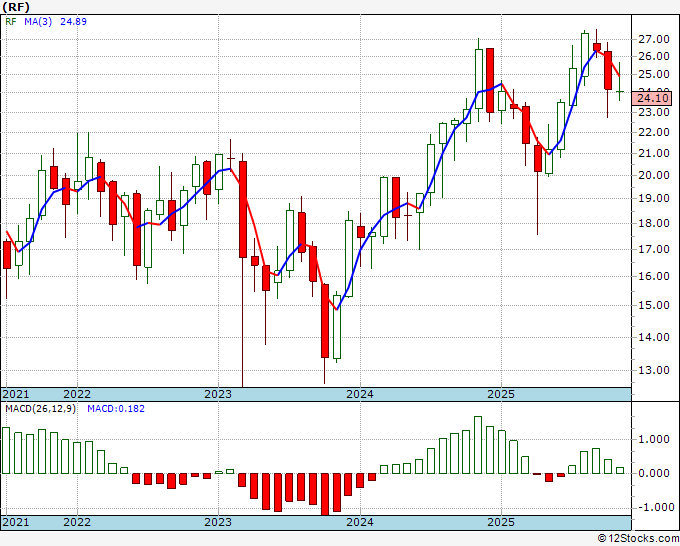Click the 24.10 current price tag
The image size is (680, 546).
coord(653,98)
